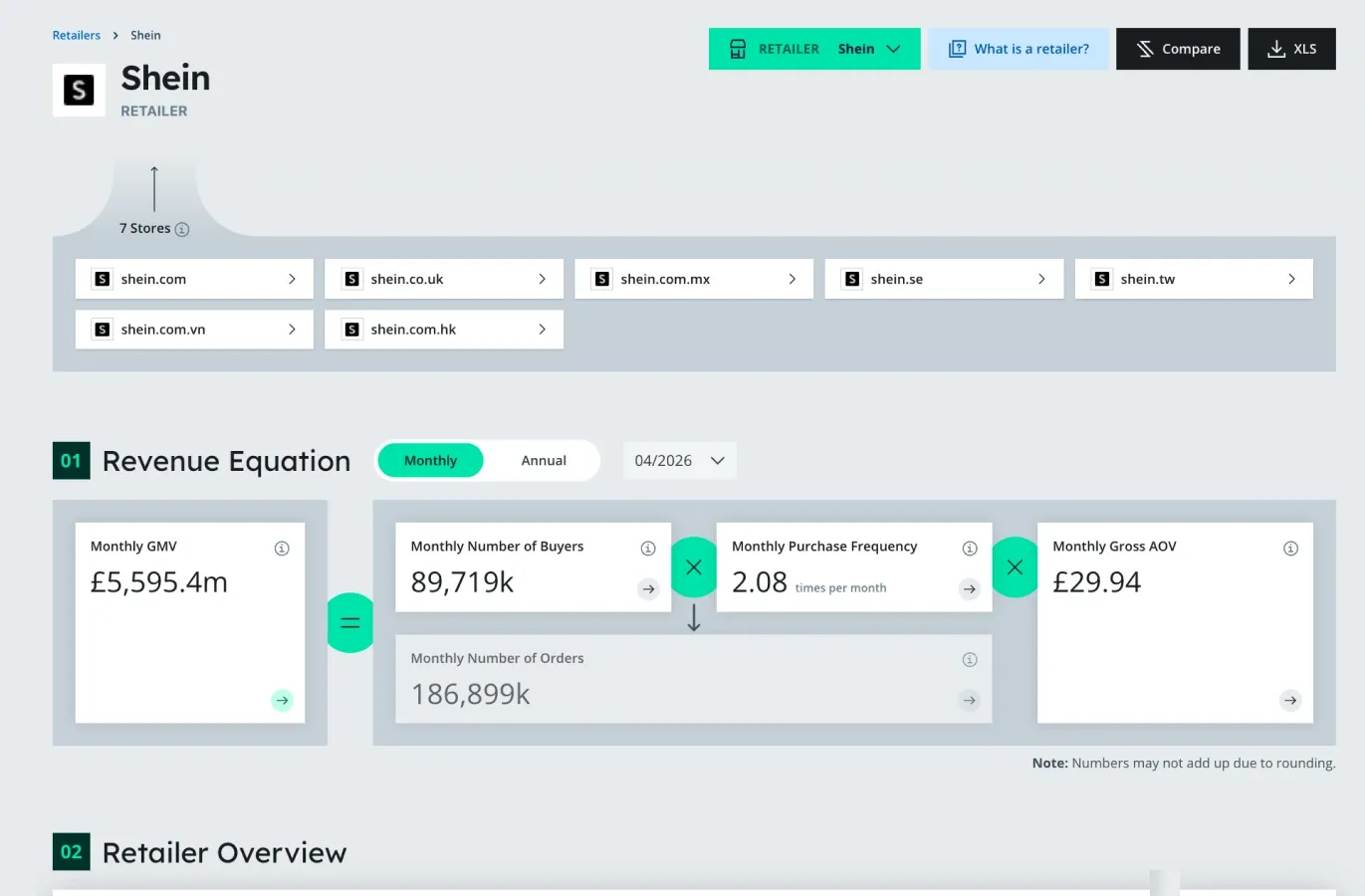1365x896 pixels.
Task: Expand the shein.com.vn chevron arrow
Action: click(292, 330)
